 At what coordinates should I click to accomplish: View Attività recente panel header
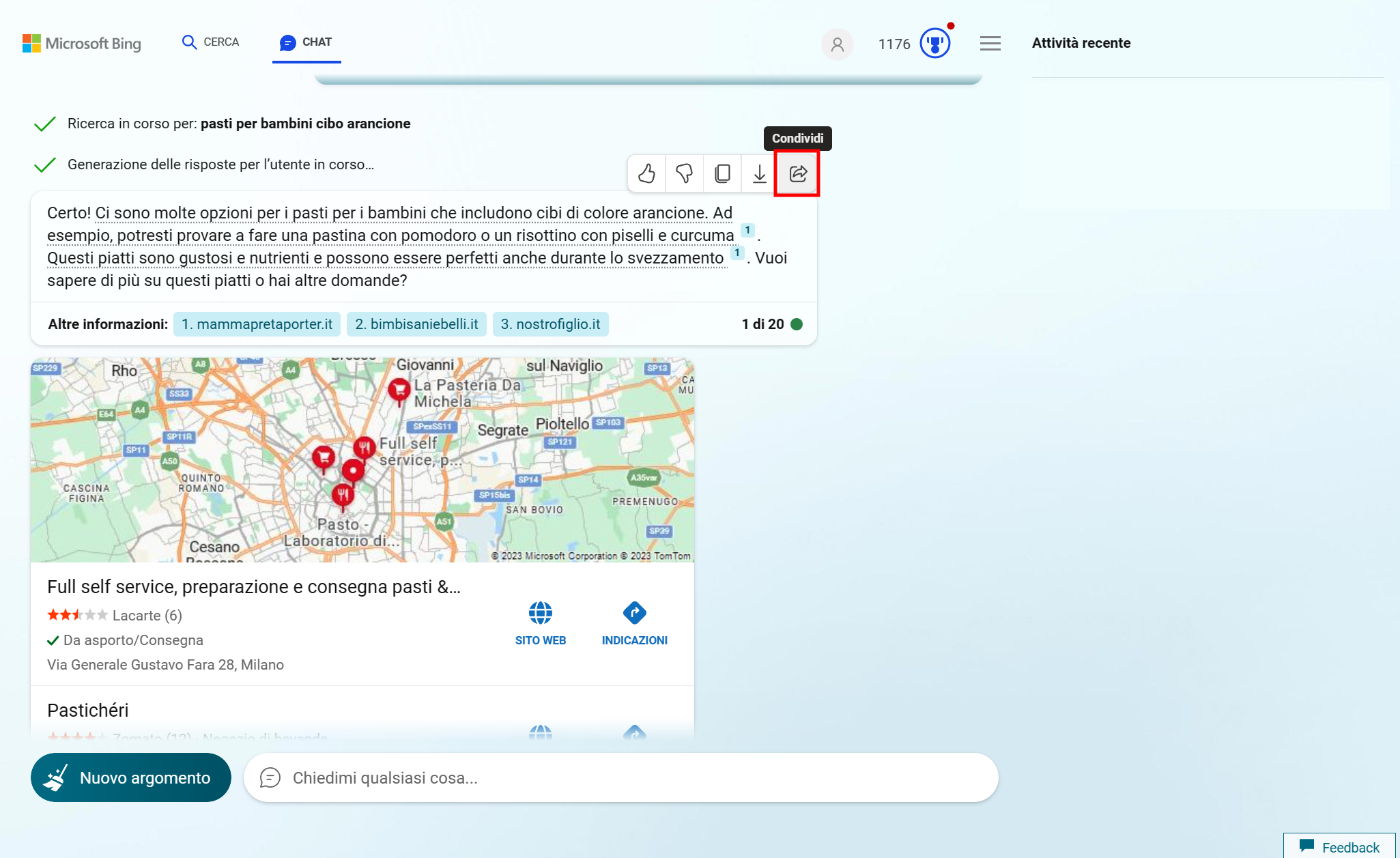click(1081, 42)
